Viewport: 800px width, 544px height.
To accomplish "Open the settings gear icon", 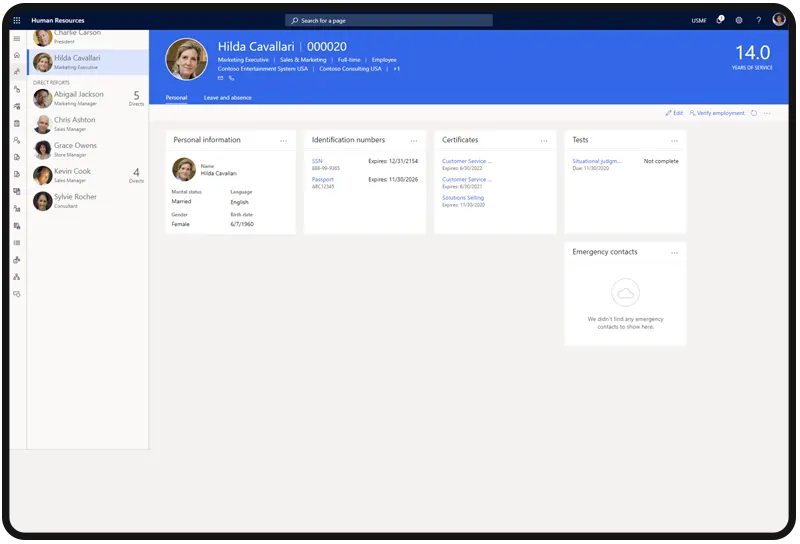I will [x=739, y=20].
